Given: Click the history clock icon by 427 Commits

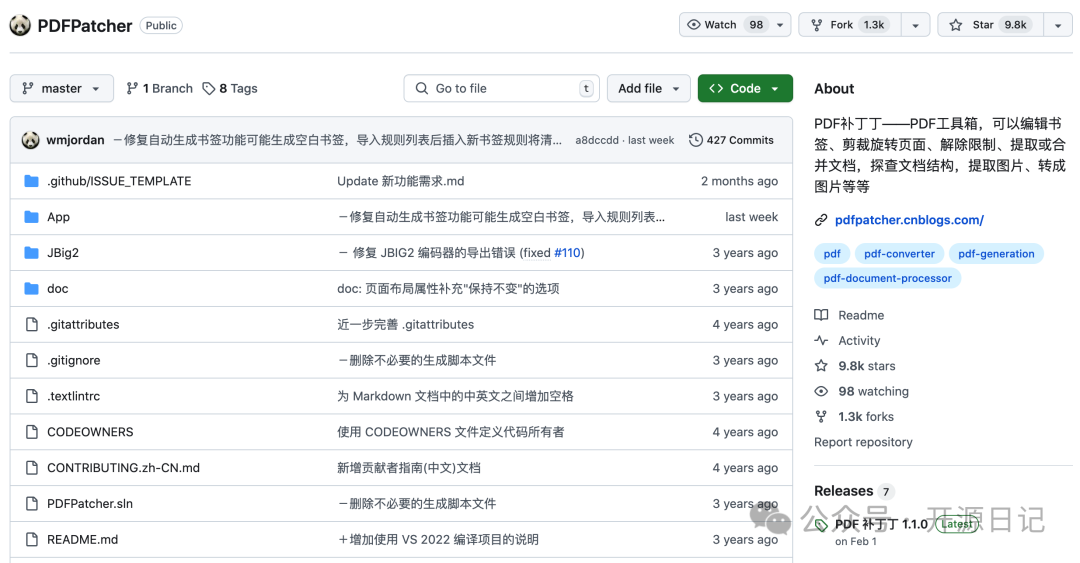Looking at the screenshot, I should (x=696, y=140).
